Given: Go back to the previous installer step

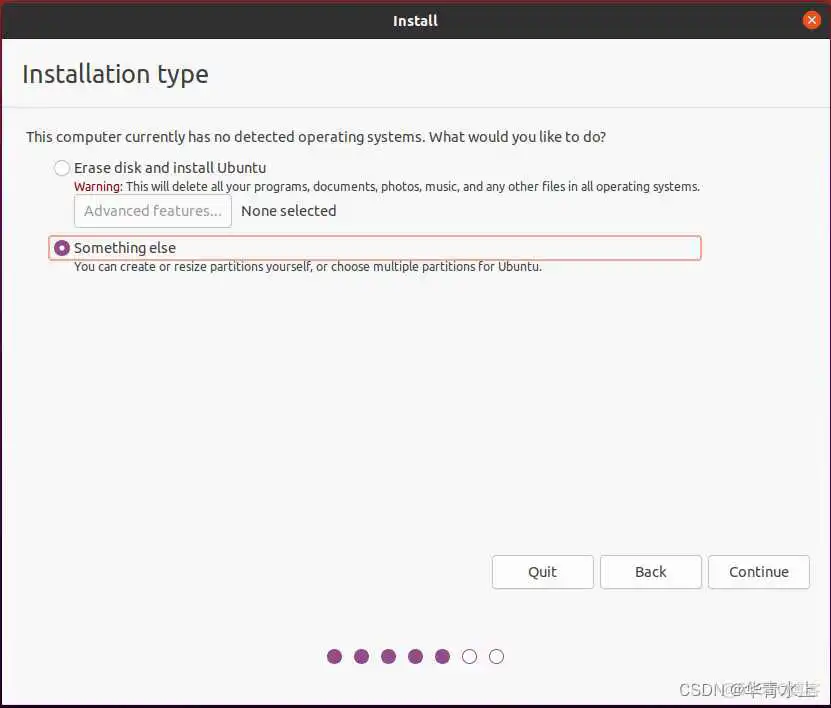Looking at the screenshot, I should click(650, 572).
